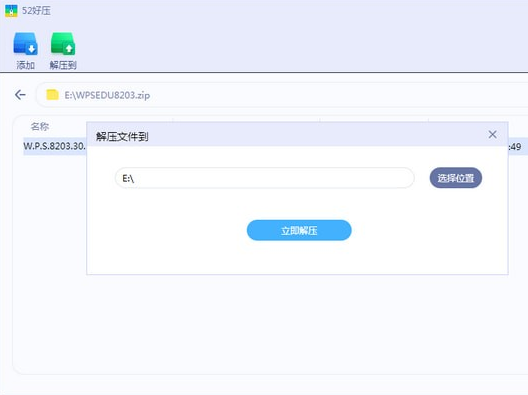Click the 立即解压 button
Screen dimensions: 528x395
pos(299,230)
